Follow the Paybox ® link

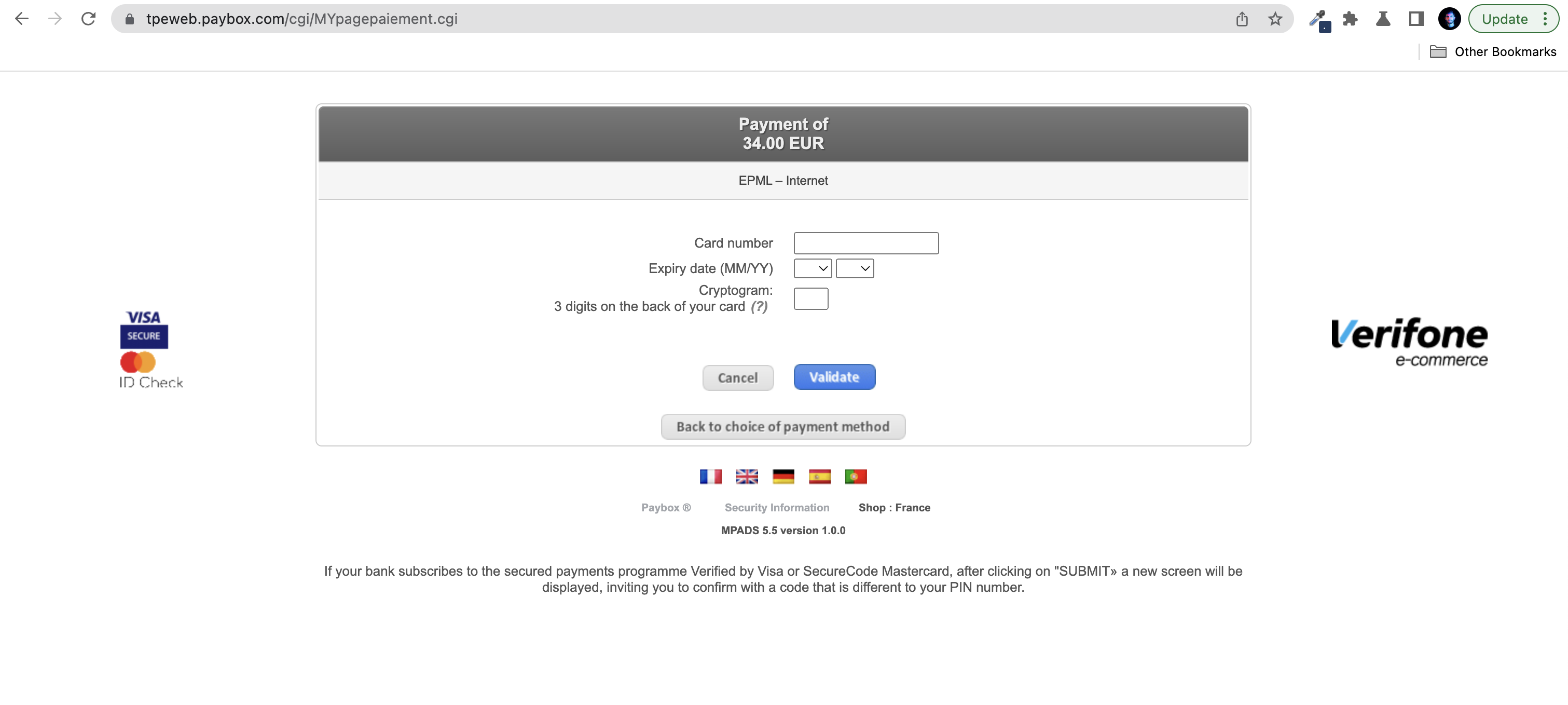666,508
